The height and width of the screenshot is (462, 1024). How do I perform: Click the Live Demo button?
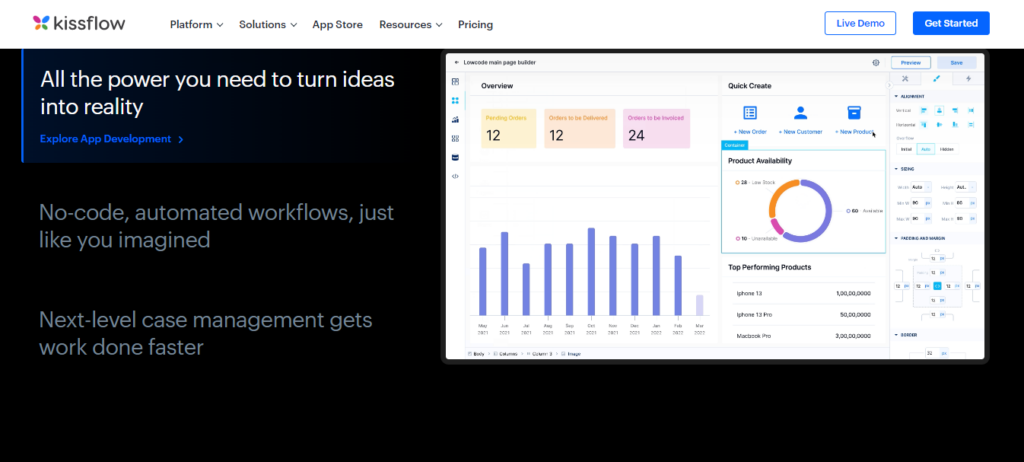tap(860, 23)
